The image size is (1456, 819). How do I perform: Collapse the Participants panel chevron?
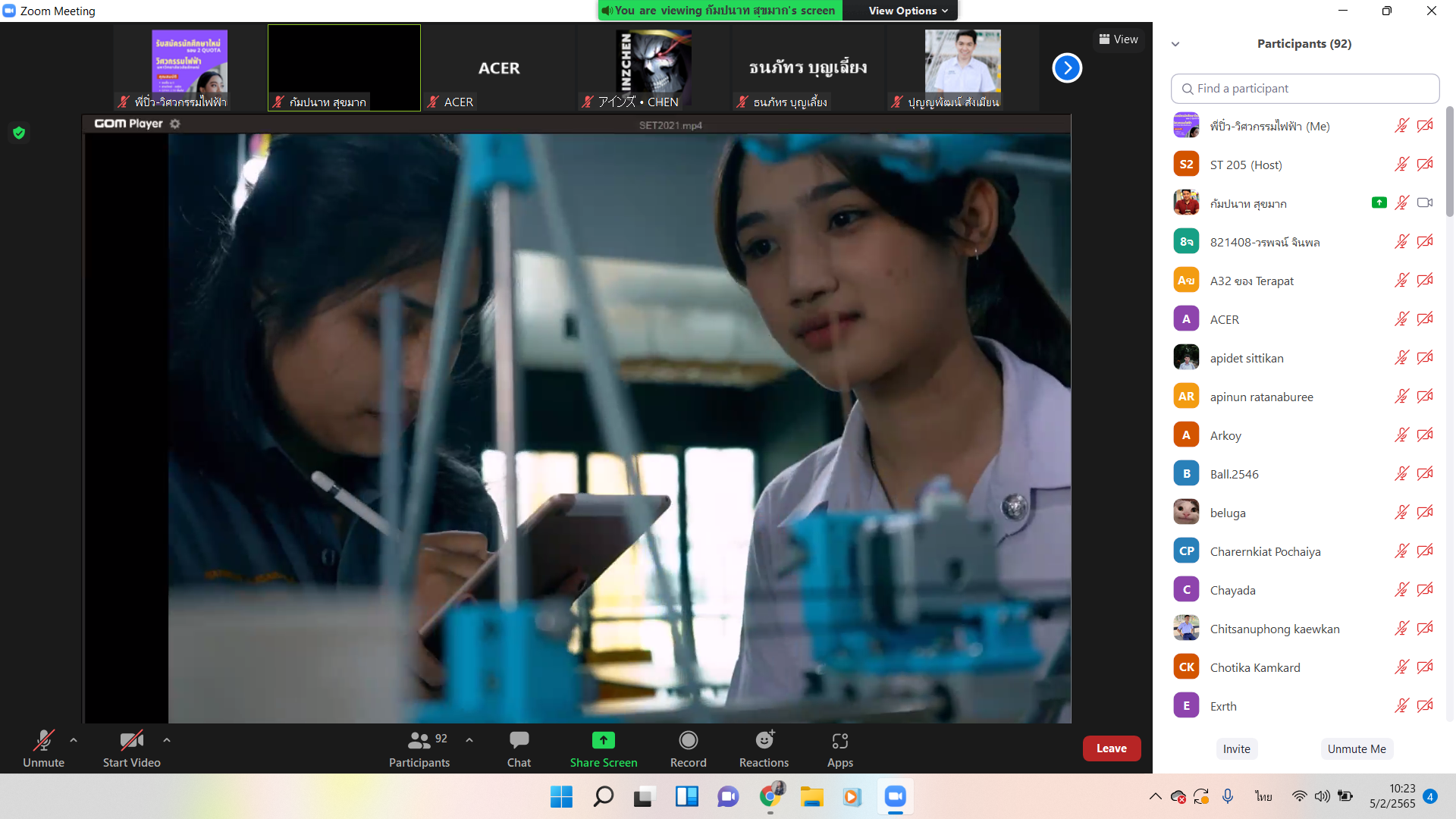pyautogui.click(x=1175, y=44)
